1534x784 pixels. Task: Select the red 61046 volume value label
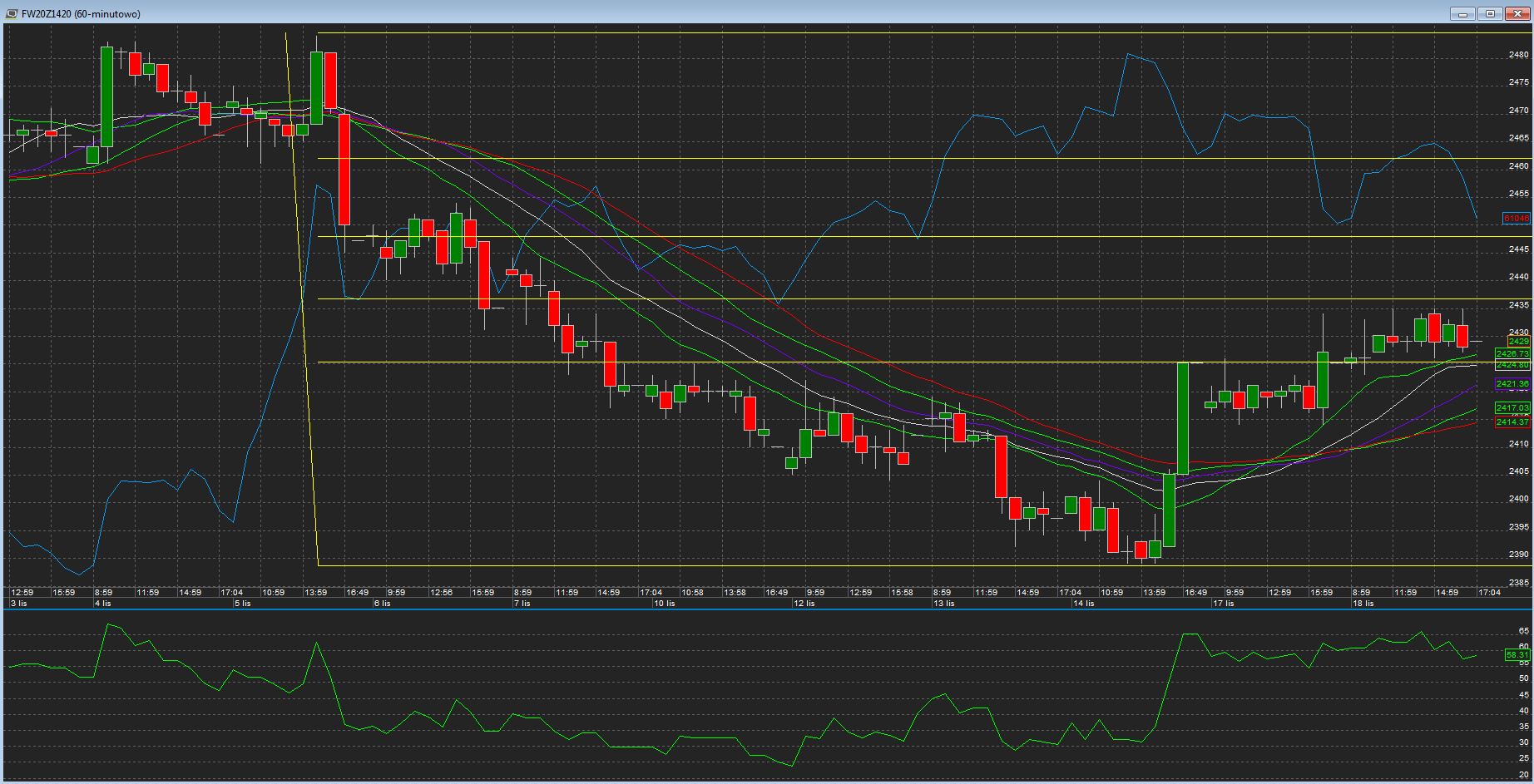(1516, 219)
